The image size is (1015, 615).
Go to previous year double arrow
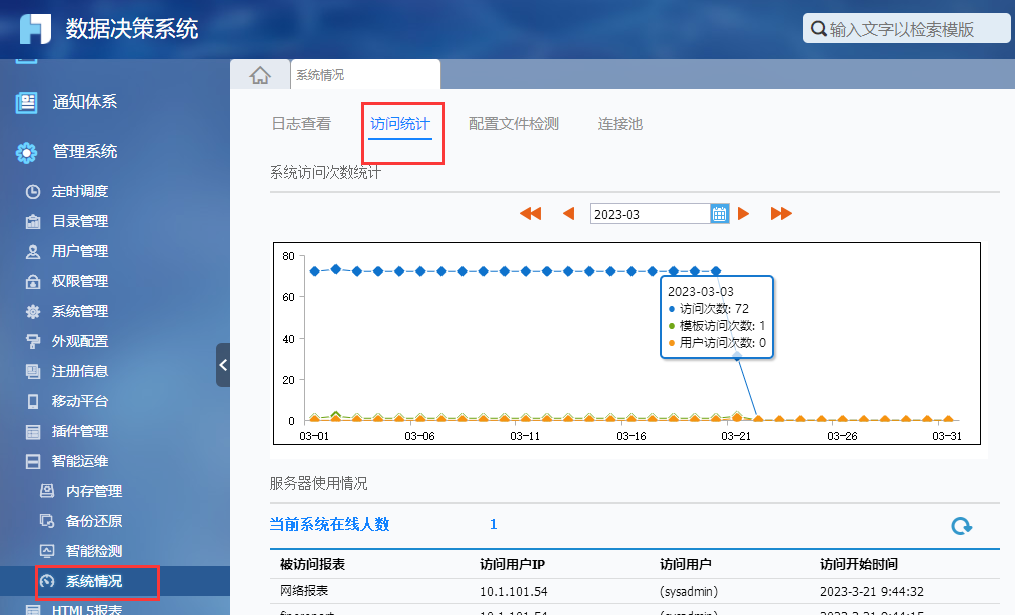coord(531,214)
